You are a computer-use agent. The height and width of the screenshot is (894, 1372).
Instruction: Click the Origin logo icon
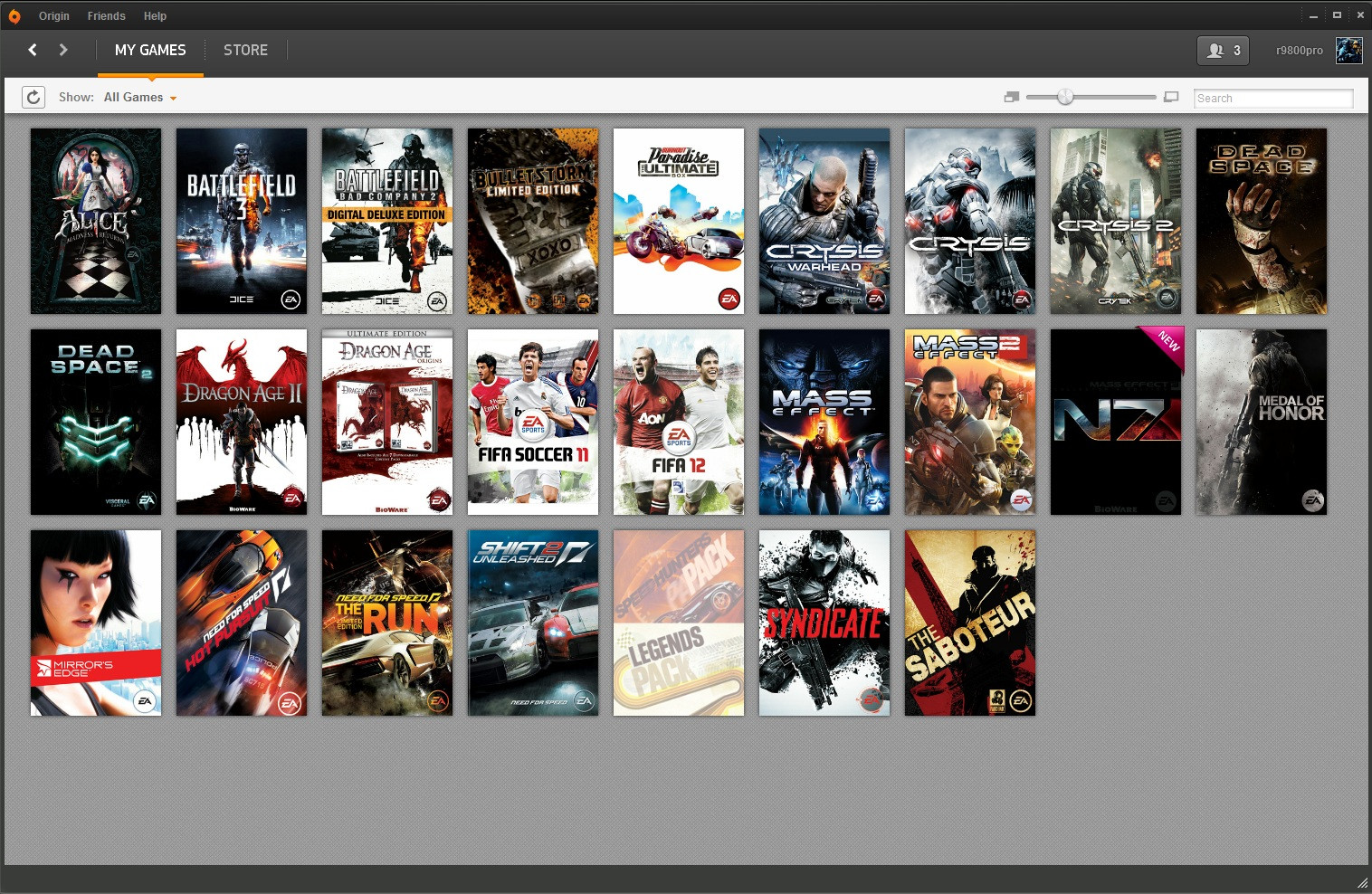tap(14, 16)
